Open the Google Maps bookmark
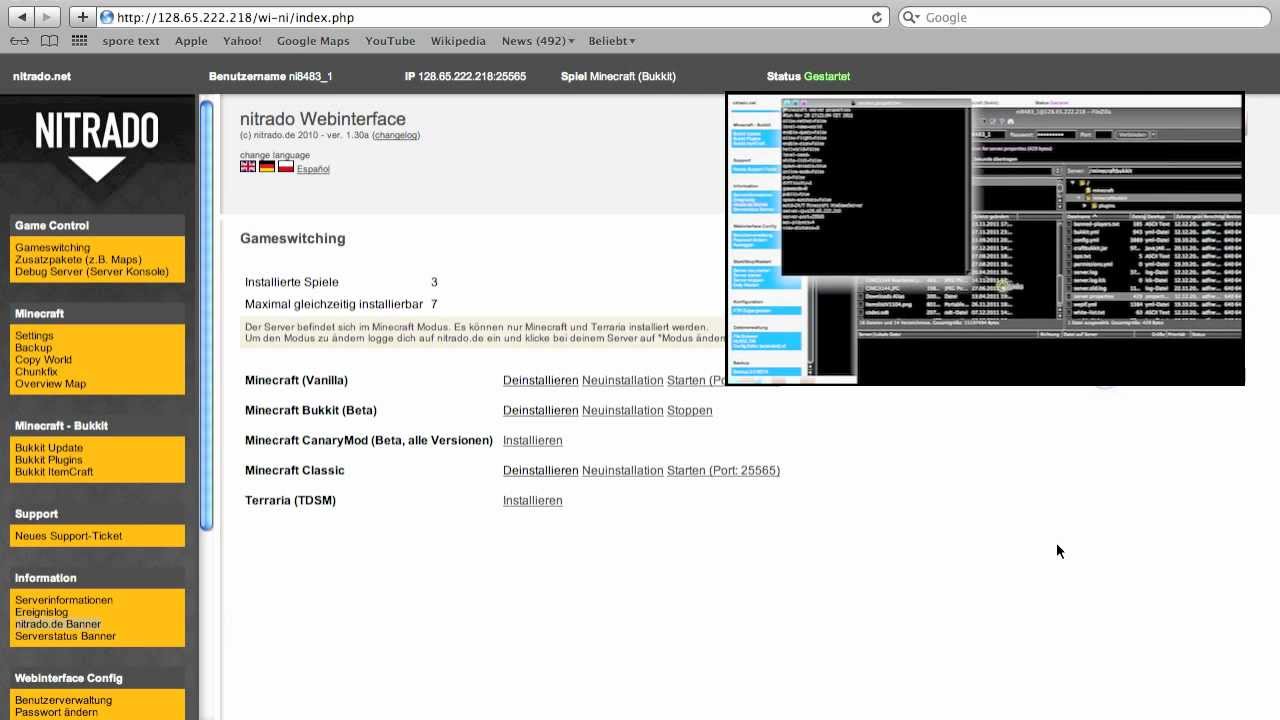The image size is (1280, 720). click(313, 41)
